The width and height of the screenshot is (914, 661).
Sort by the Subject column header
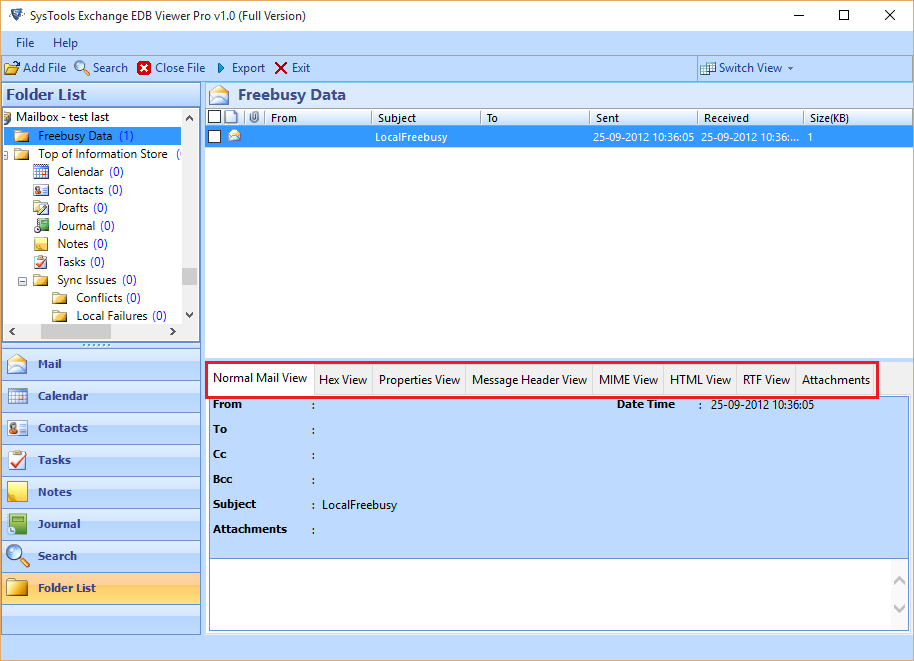[426, 118]
